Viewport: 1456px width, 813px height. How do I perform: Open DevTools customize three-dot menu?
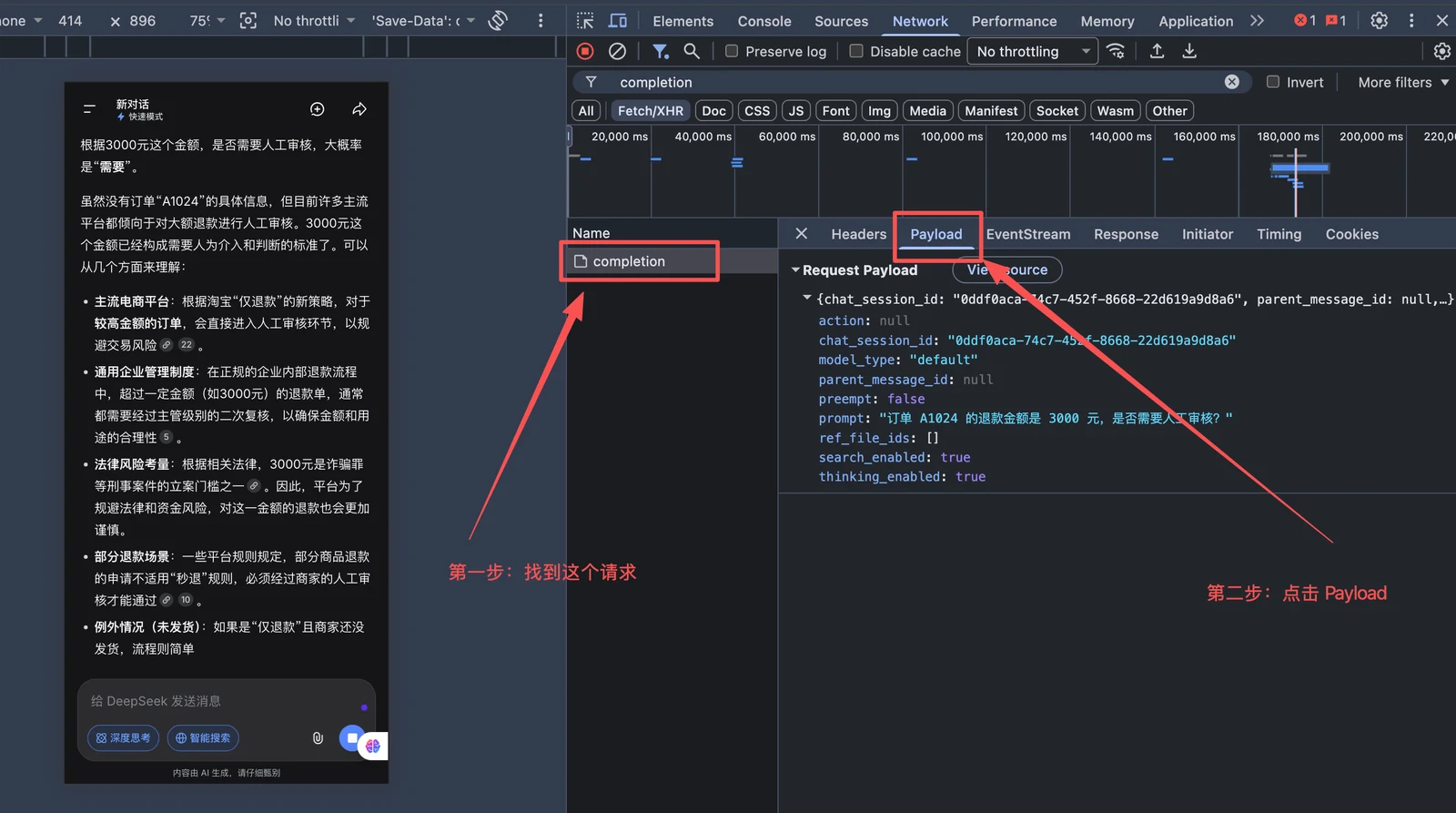tap(1411, 20)
